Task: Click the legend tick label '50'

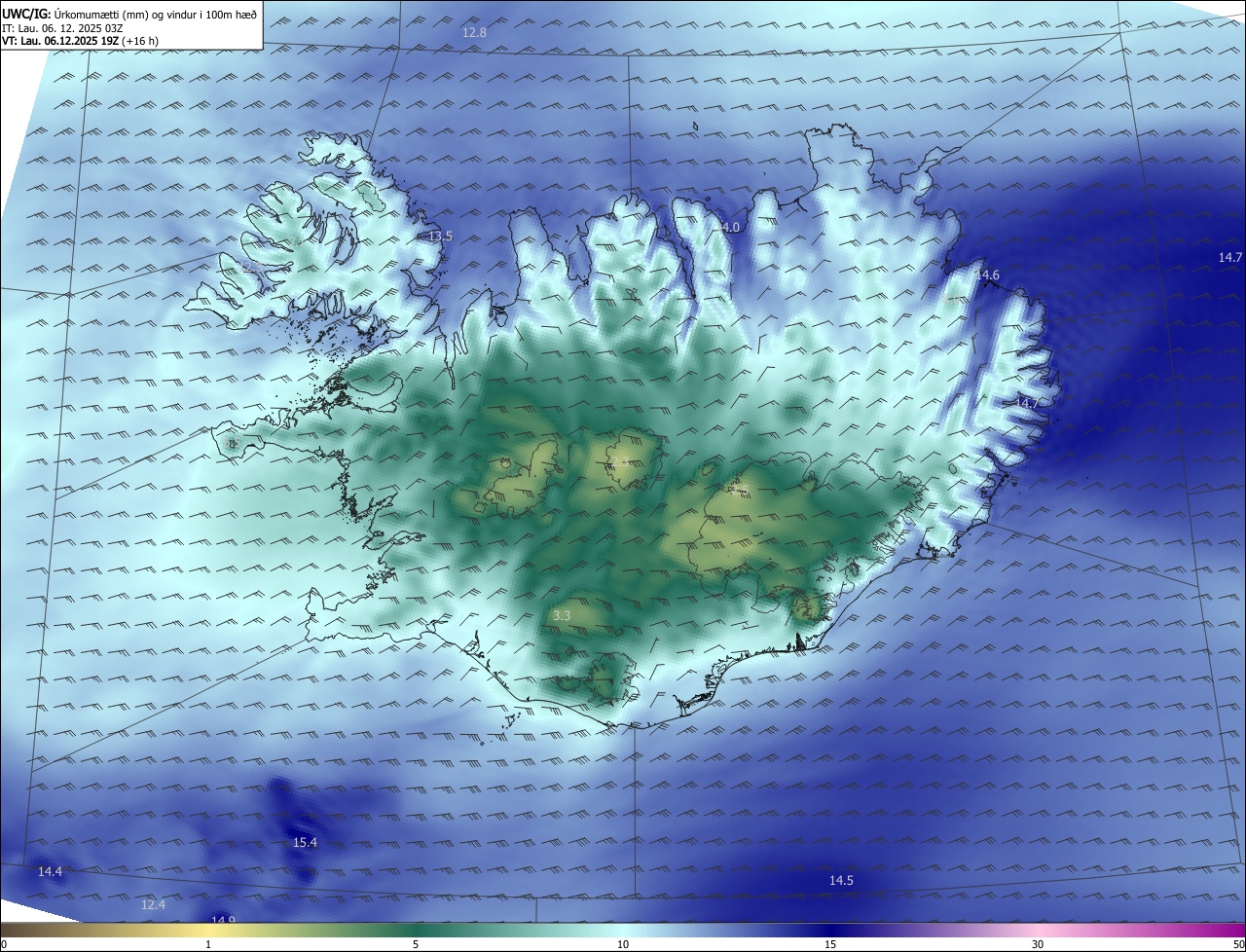Action: tap(1238, 944)
